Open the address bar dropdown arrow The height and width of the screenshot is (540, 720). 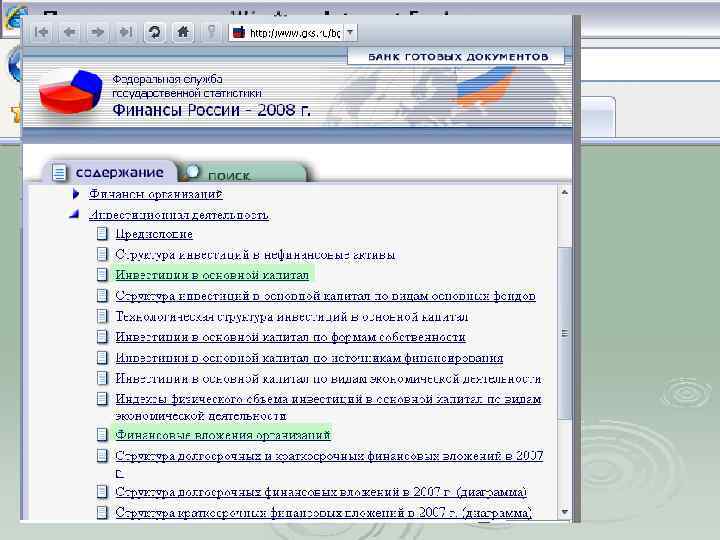pos(350,33)
